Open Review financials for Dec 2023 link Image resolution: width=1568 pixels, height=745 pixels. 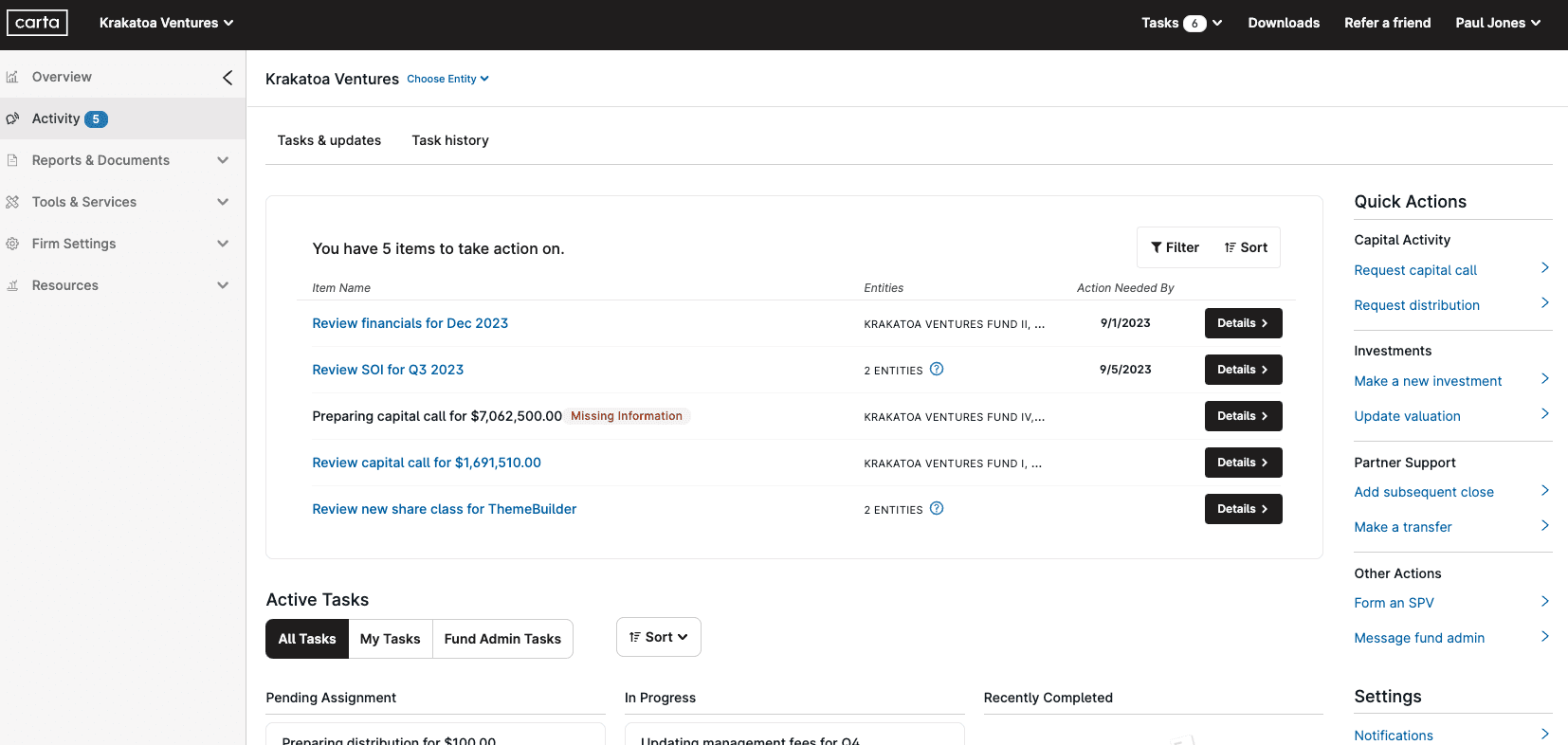click(x=410, y=323)
